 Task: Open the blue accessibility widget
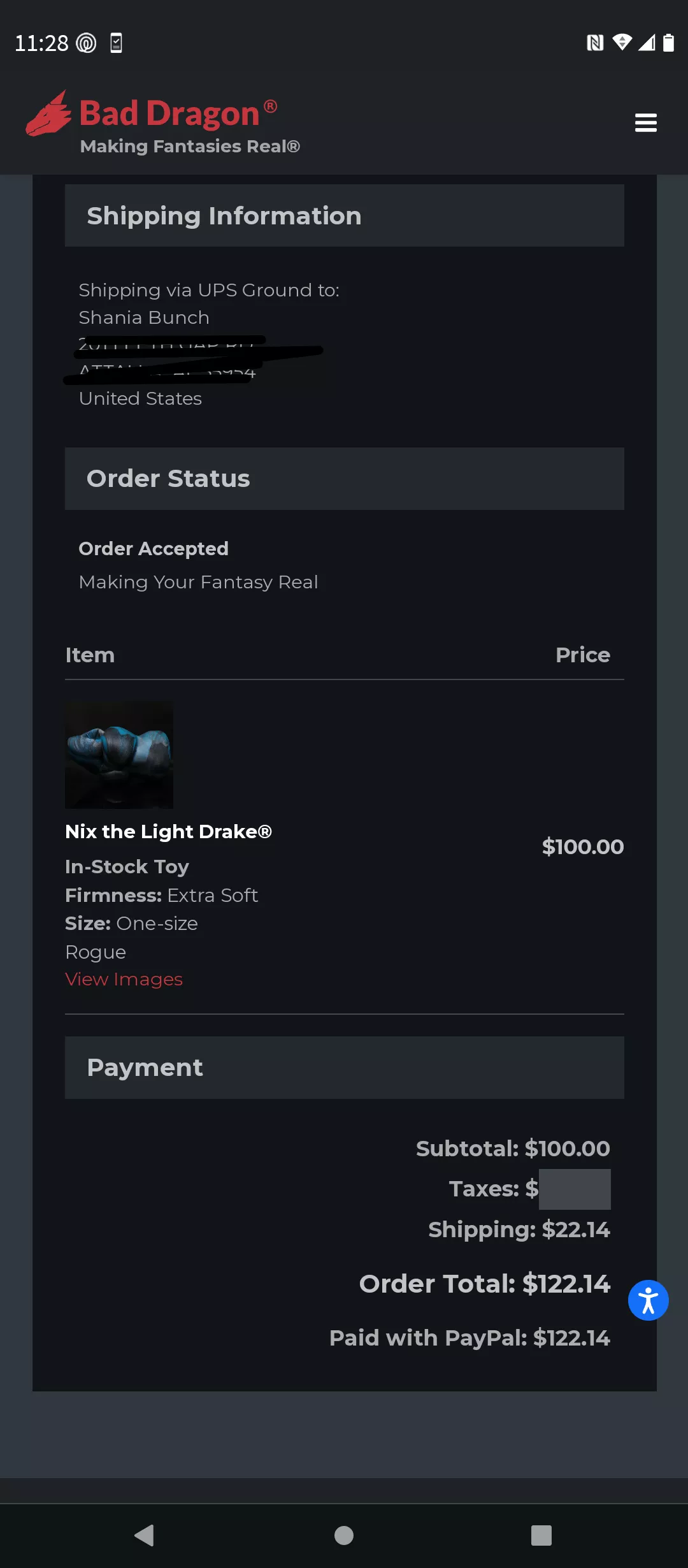[648, 1300]
